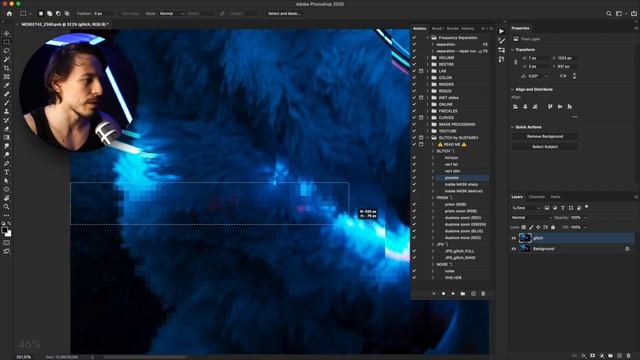Click Add to selection mode icon
Image resolution: width=640 pixels, height=360 pixels.
coord(49,13)
